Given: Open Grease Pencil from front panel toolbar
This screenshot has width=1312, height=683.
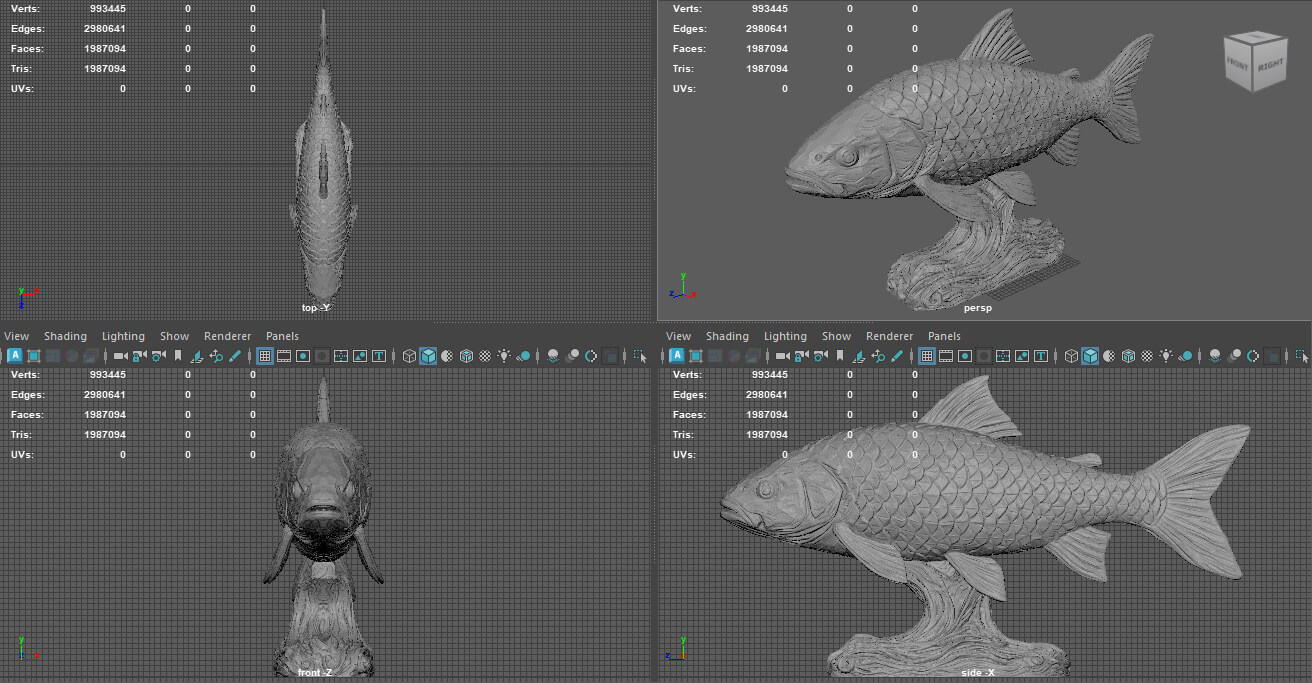Looking at the screenshot, I should point(235,355).
